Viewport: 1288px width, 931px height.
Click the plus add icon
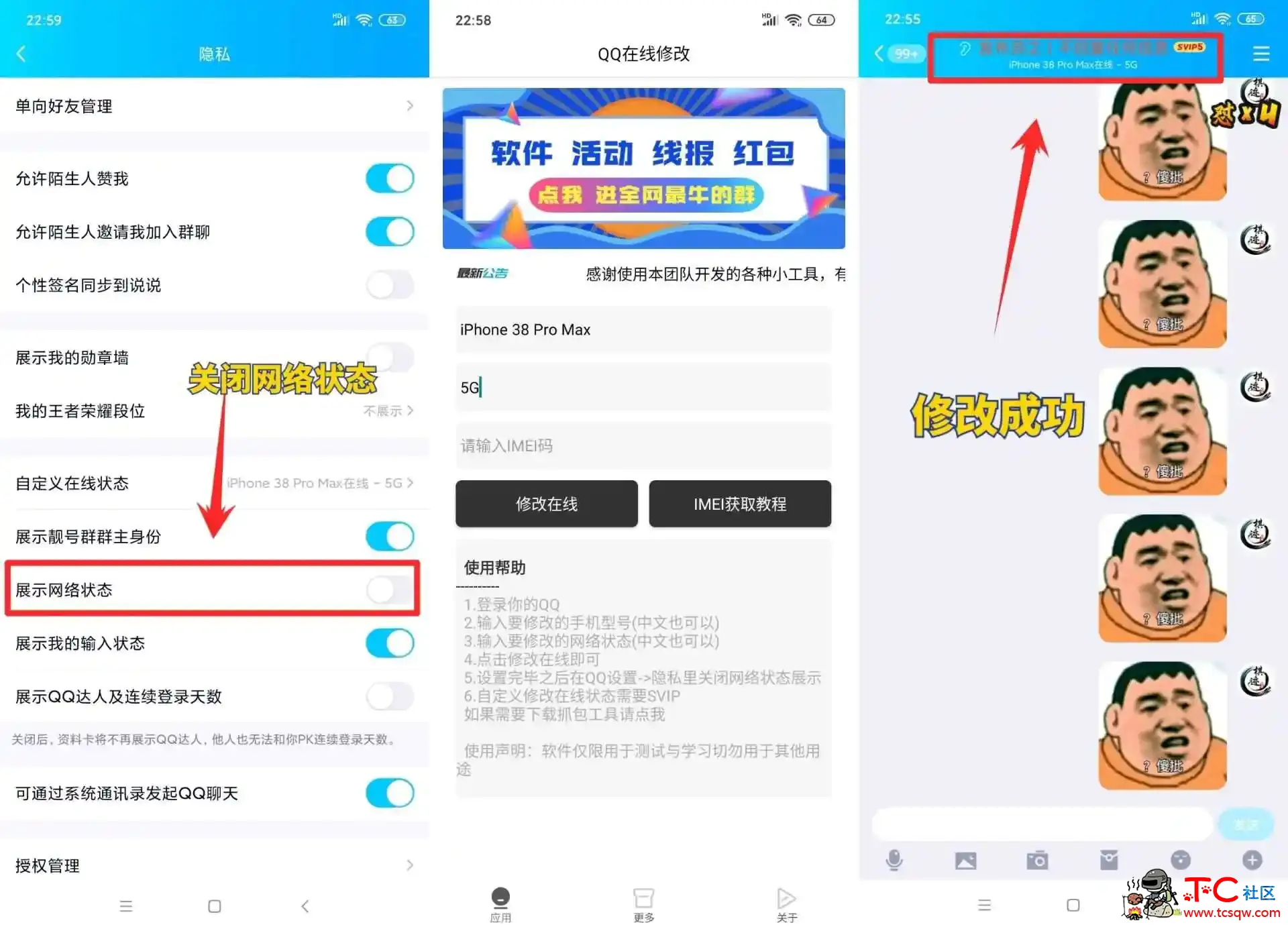point(1252,859)
